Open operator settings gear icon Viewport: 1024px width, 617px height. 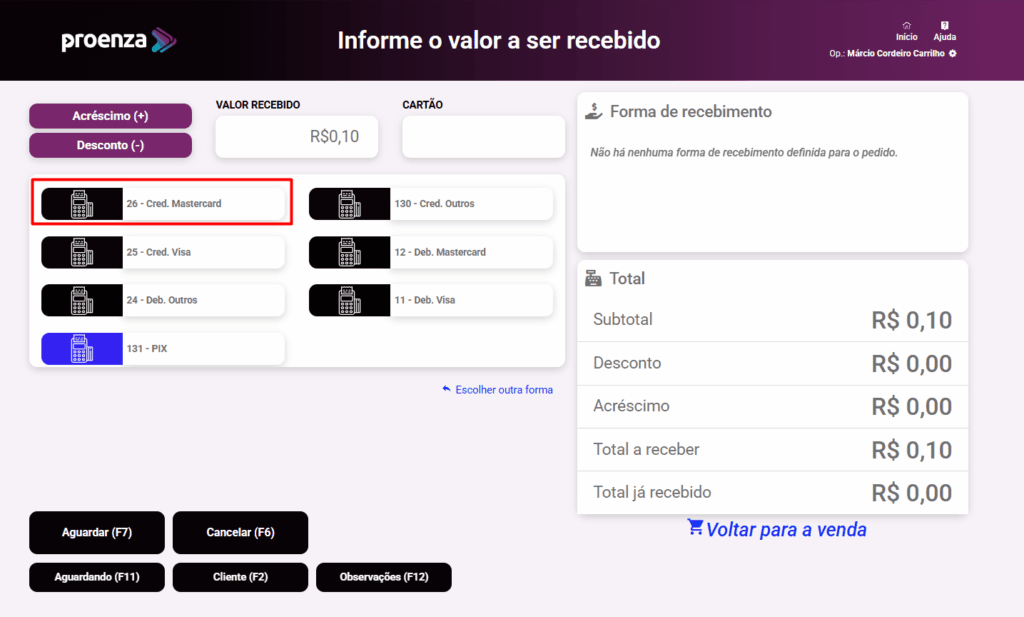click(953, 53)
